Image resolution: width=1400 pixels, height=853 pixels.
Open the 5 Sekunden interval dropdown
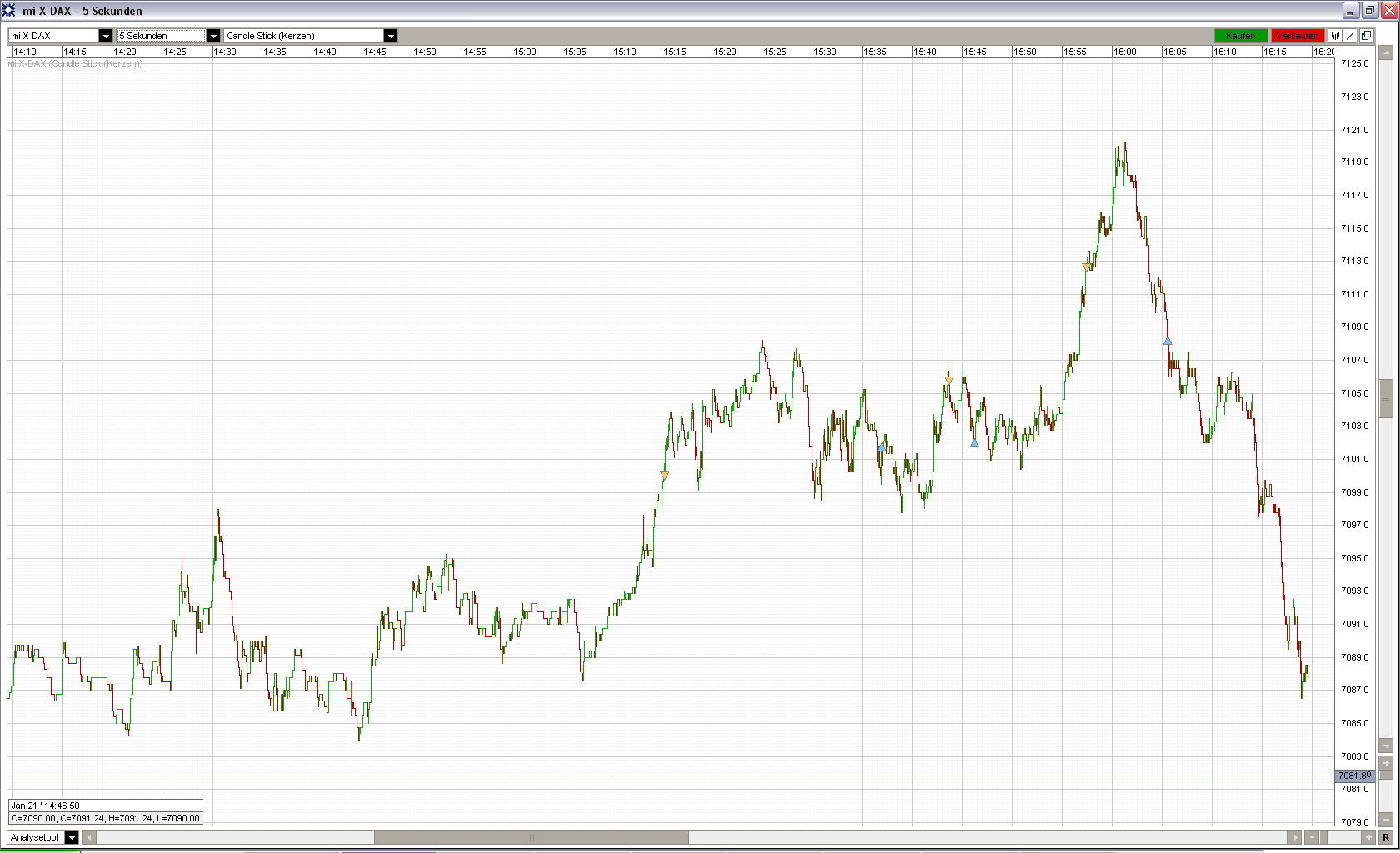click(168, 36)
